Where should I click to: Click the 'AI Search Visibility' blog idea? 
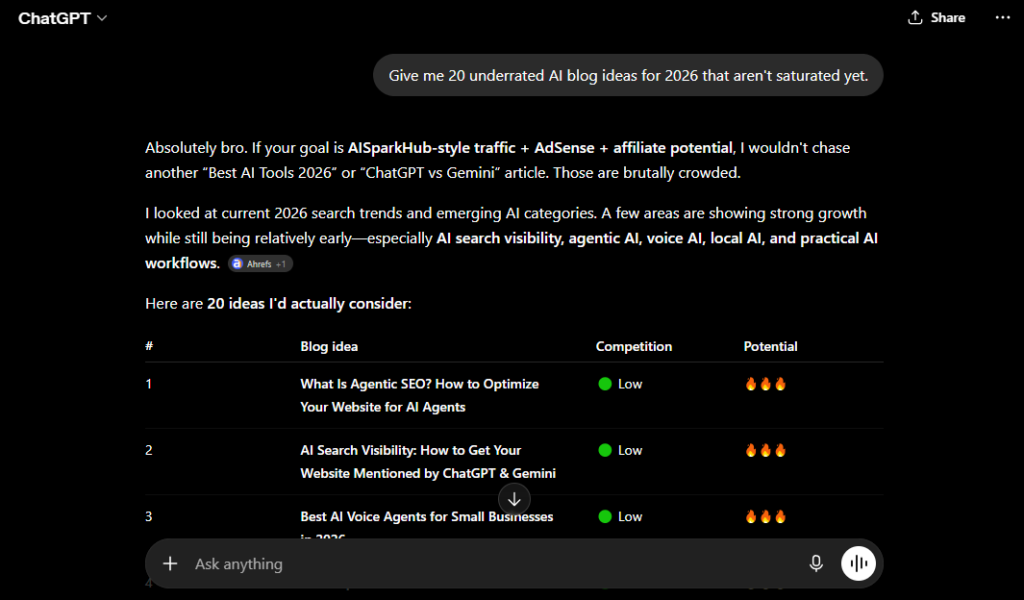tap(428, 462)
